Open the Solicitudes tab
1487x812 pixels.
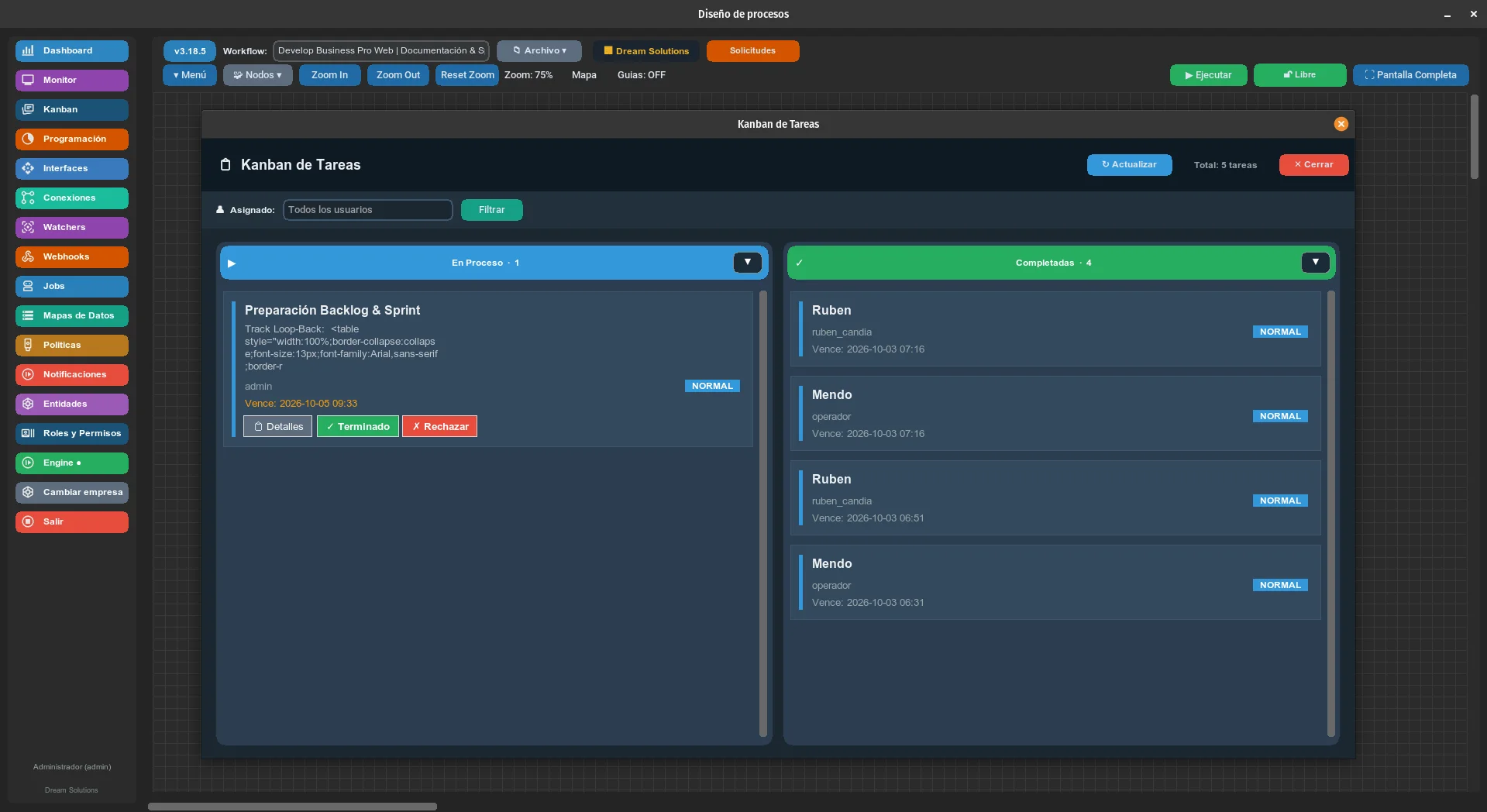point(752,51)
